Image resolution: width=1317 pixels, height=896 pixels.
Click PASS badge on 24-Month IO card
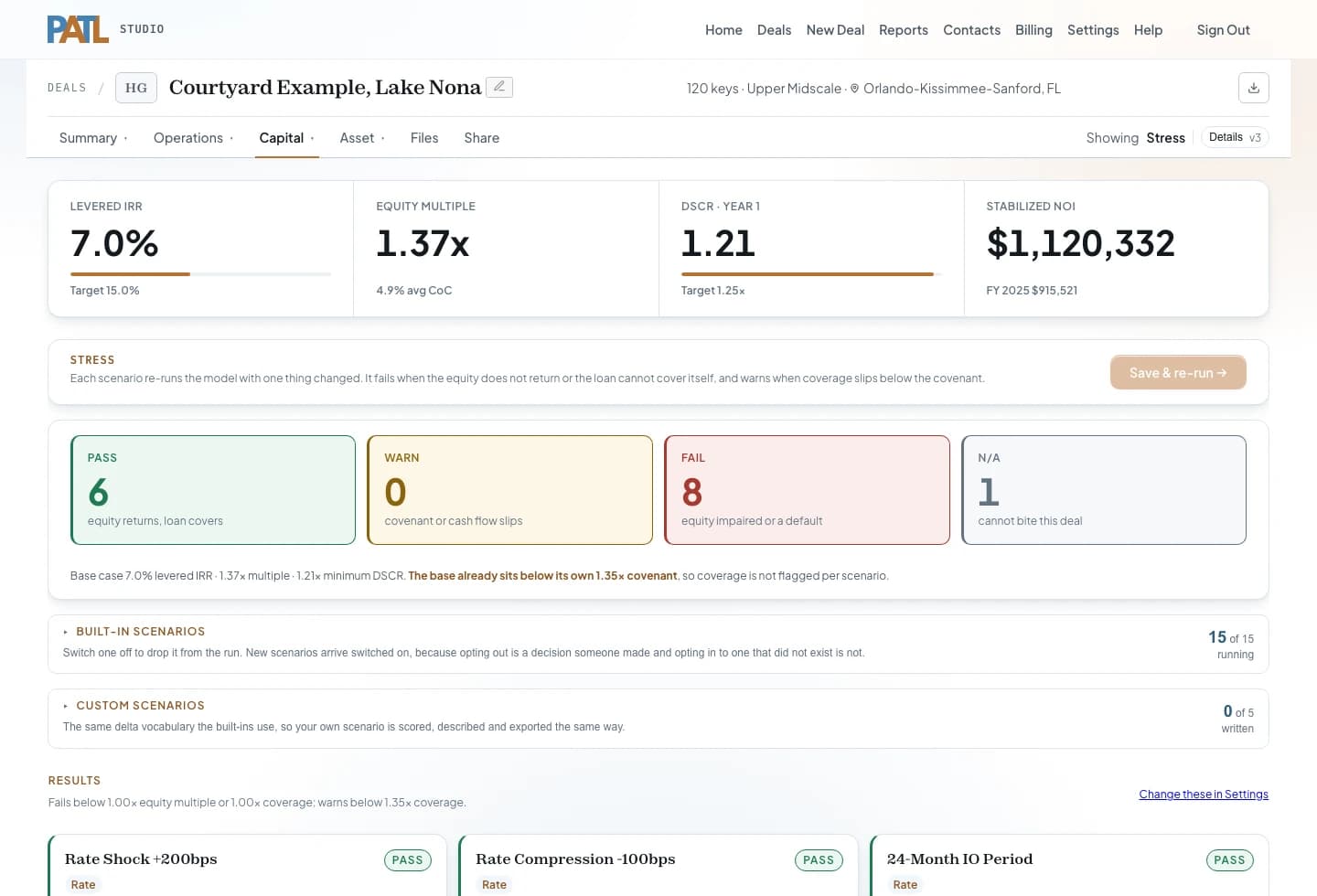(1229, 860)
